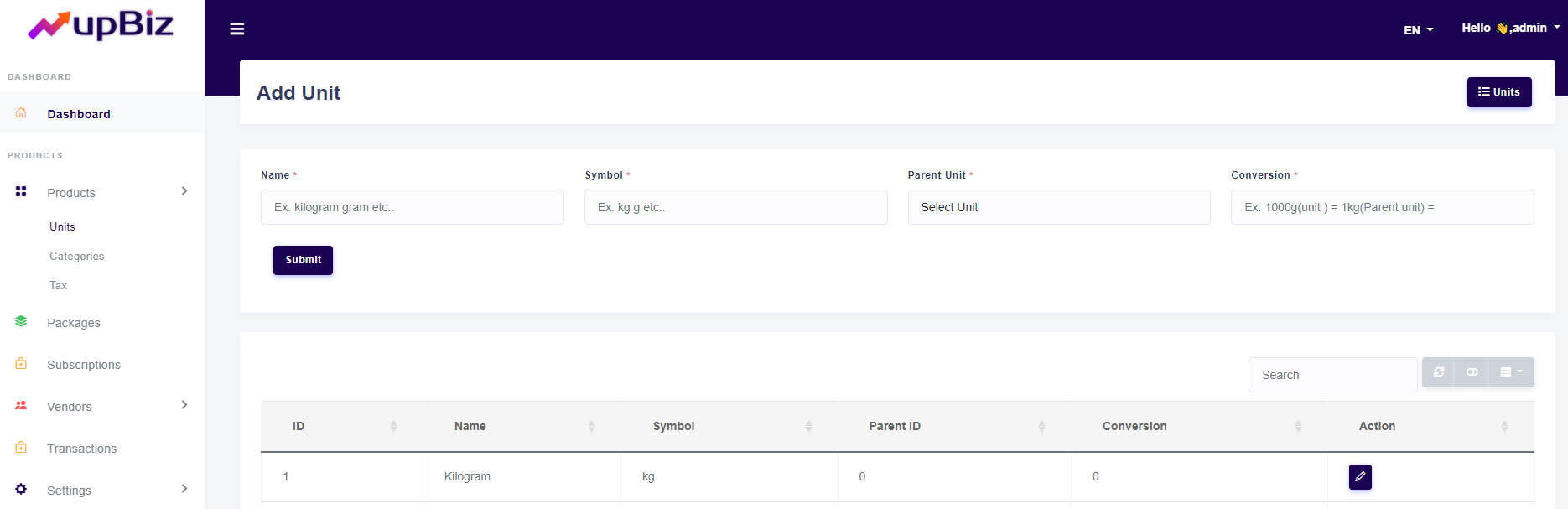This screenshot has height=509, width=1568.
Task: Click the upBiz logo
Action: (101, 25)
